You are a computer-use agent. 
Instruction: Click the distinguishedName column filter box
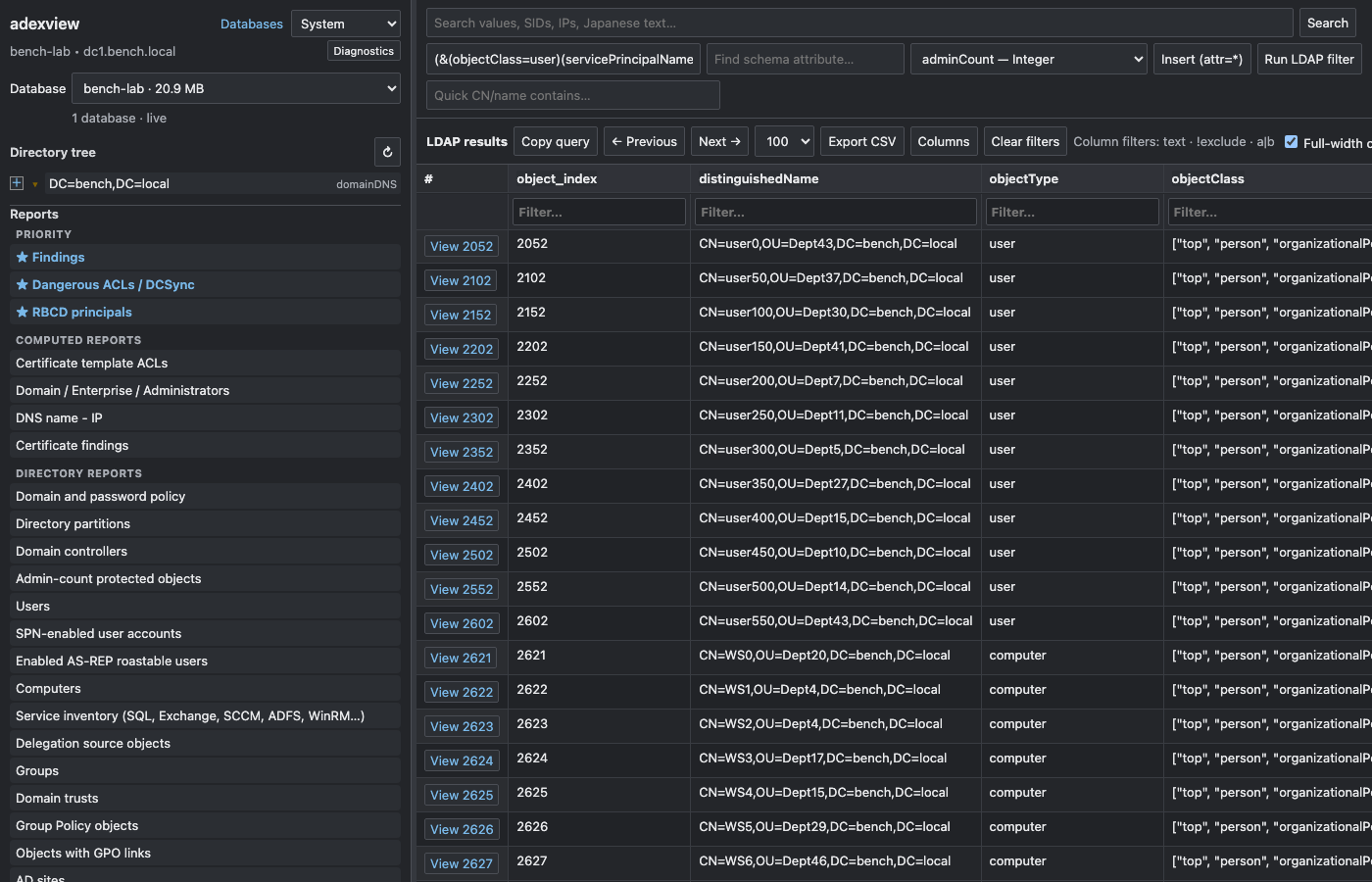point(836,212)
